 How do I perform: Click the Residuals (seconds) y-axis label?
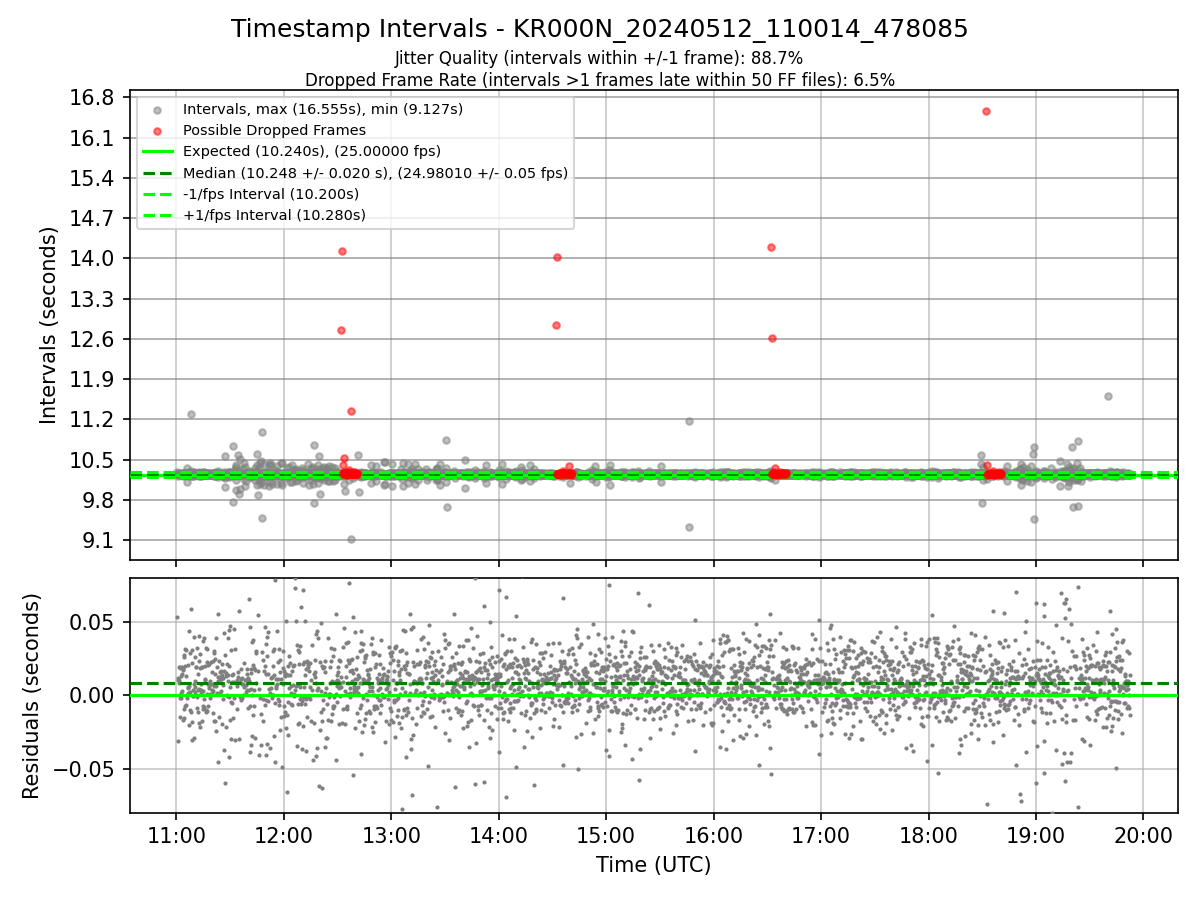pos(31,696)
